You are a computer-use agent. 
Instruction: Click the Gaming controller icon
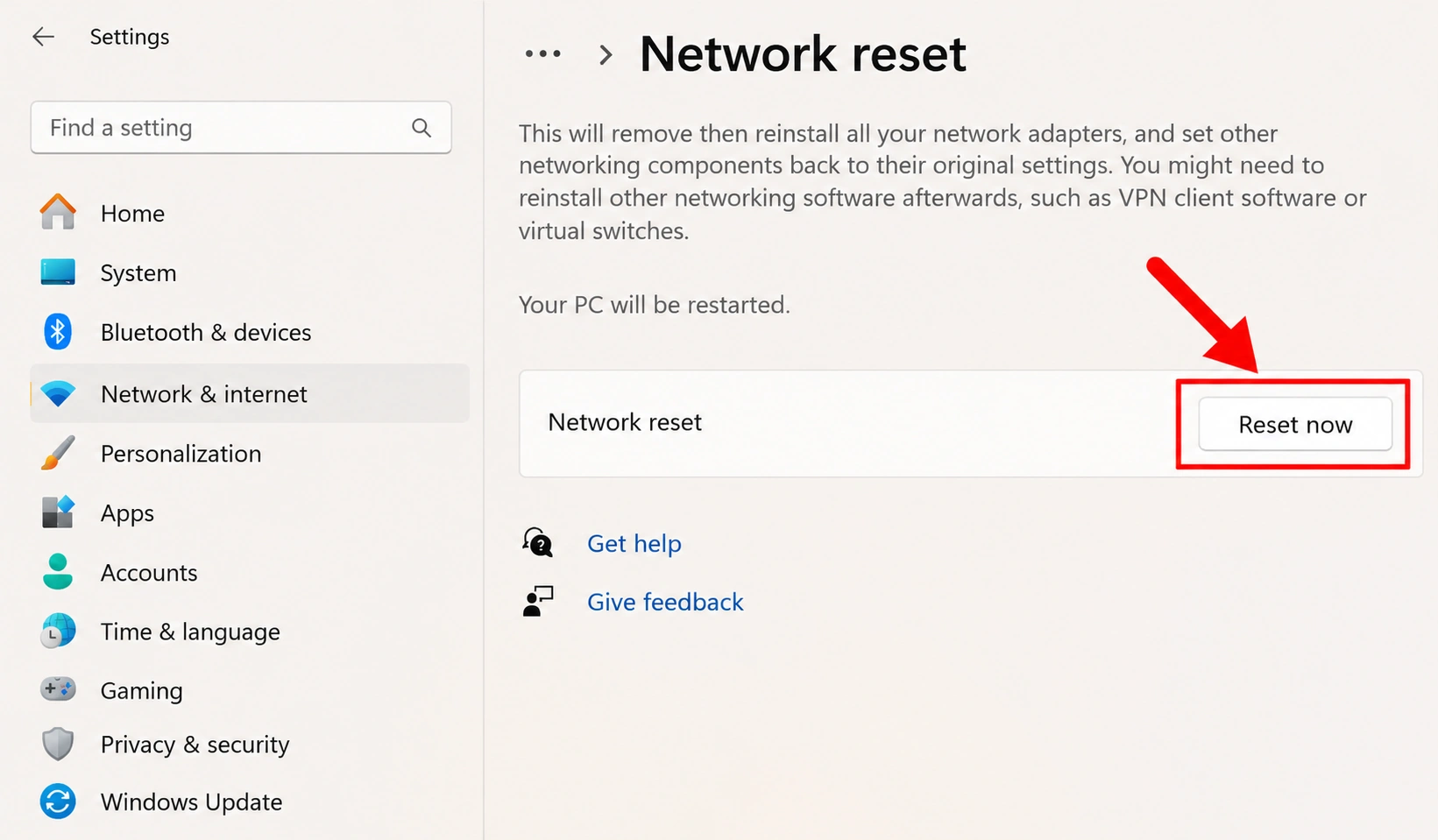[x=58, y=689]
